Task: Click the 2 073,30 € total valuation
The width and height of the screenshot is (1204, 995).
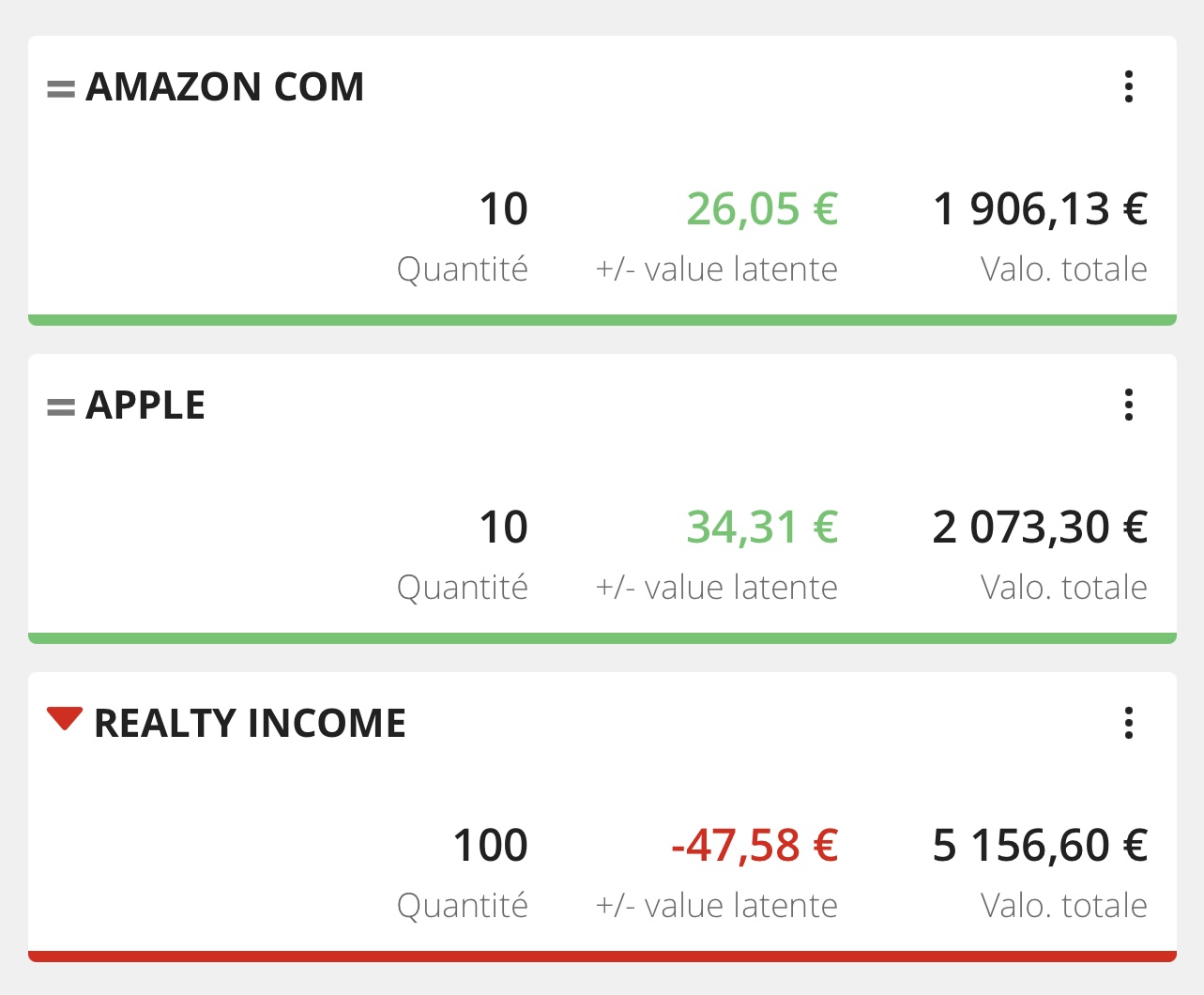Action: 1040,527
